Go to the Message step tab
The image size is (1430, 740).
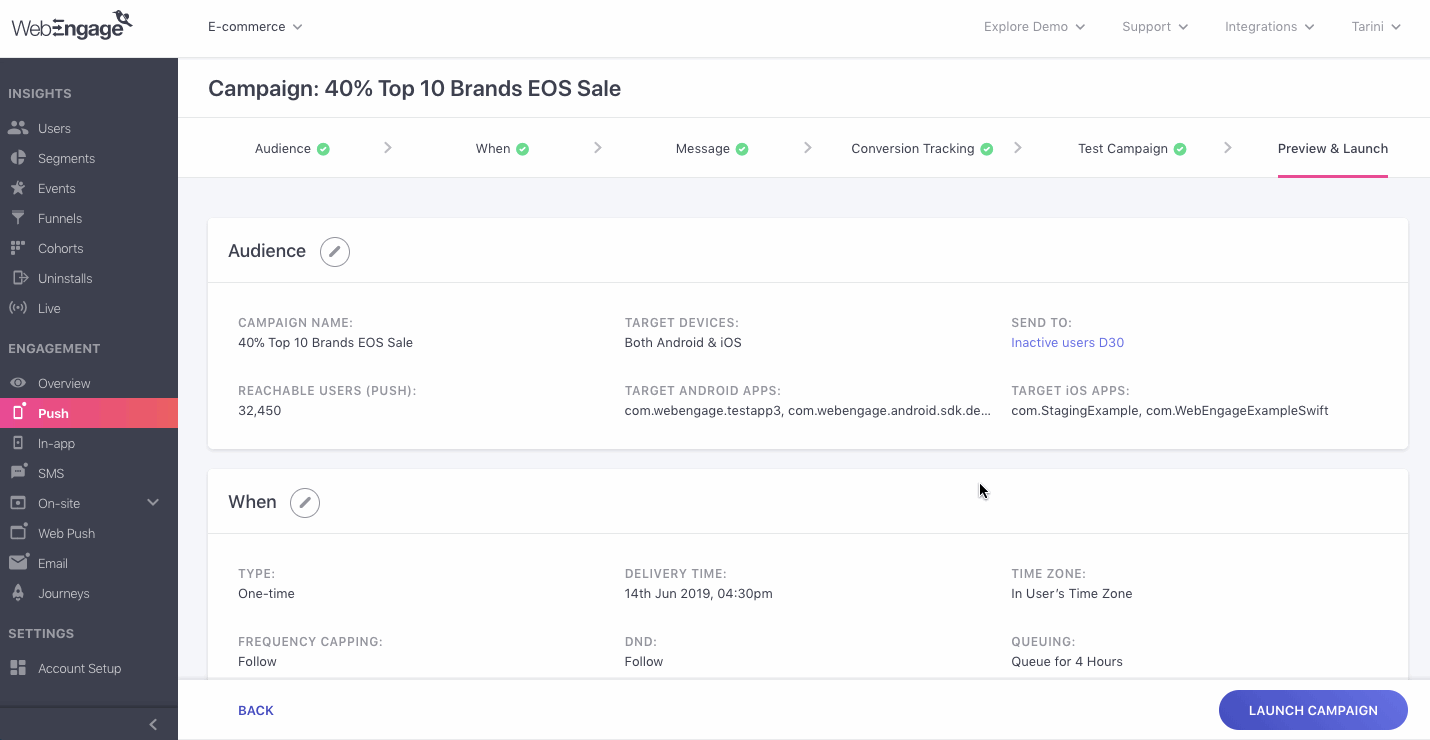click(x=712, y=148)
